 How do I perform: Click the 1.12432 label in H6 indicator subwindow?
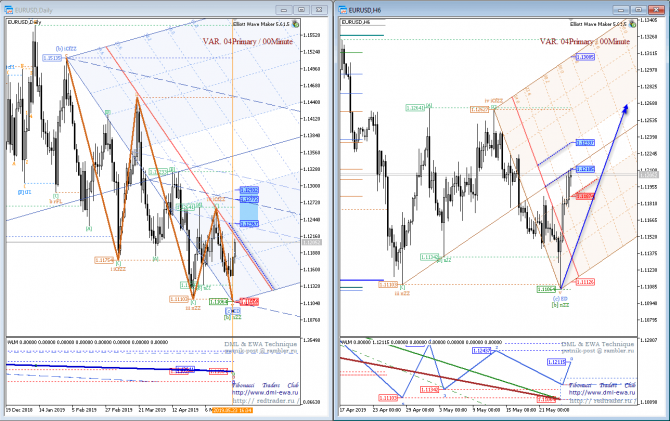click(x=481, y=351)
